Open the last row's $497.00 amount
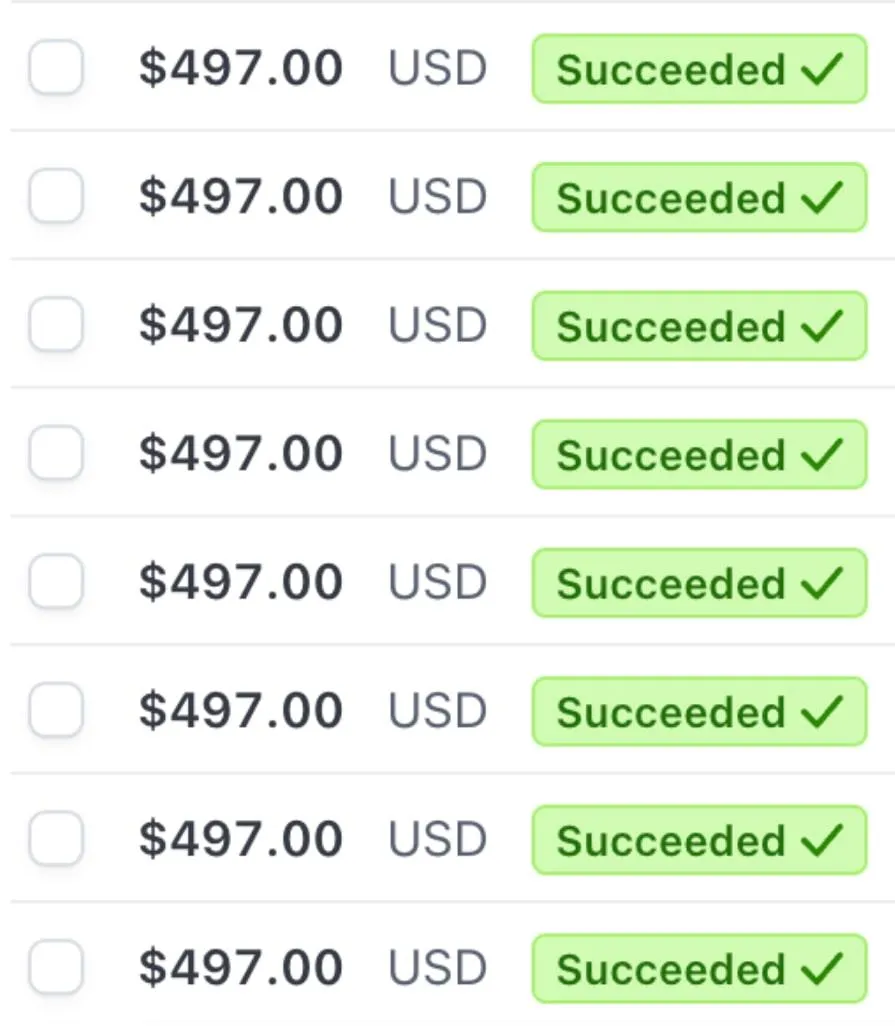This screenshot has height=1031, width=895. (241, 967)
